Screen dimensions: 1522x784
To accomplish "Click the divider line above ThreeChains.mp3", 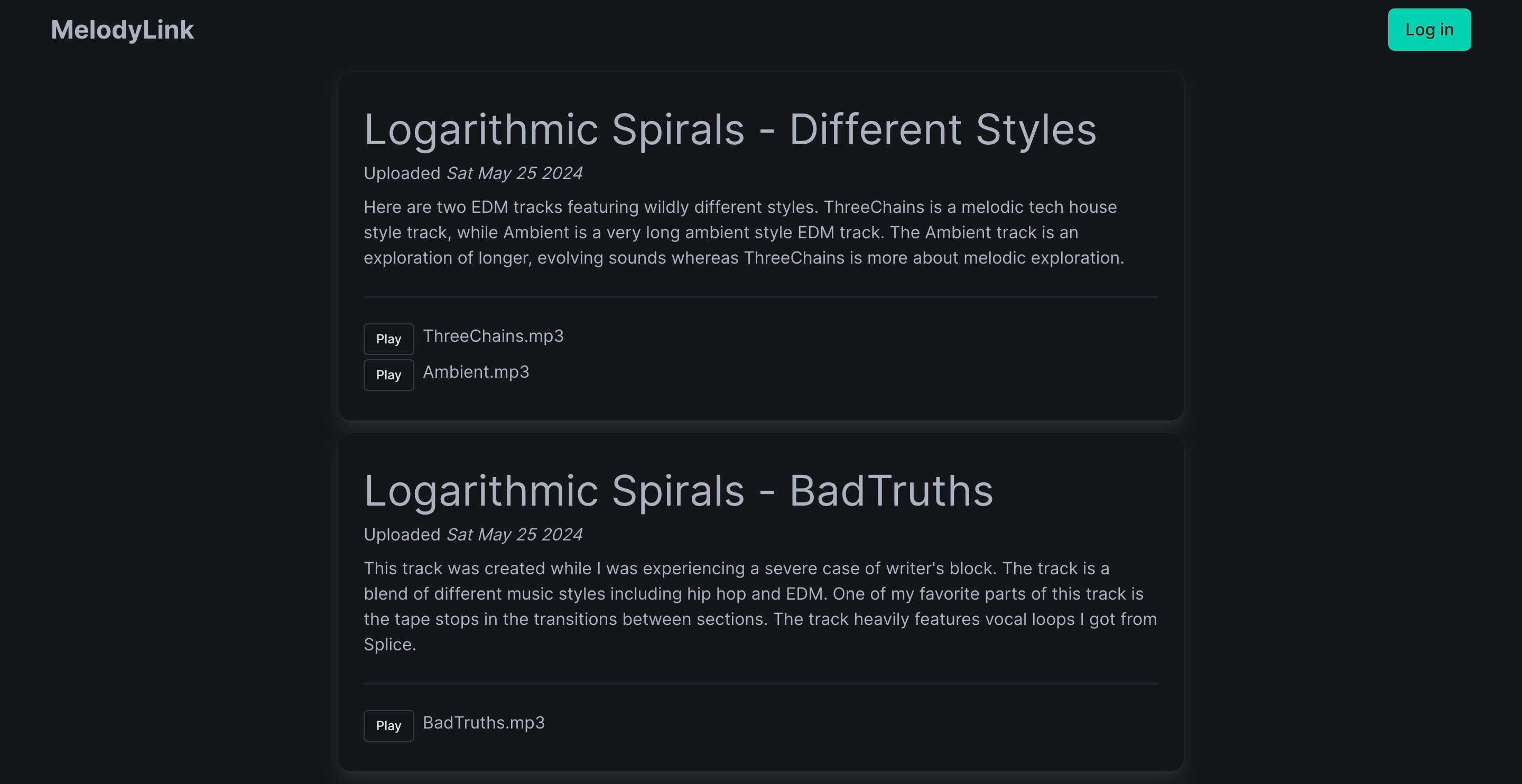I will (x=760, y=296).
